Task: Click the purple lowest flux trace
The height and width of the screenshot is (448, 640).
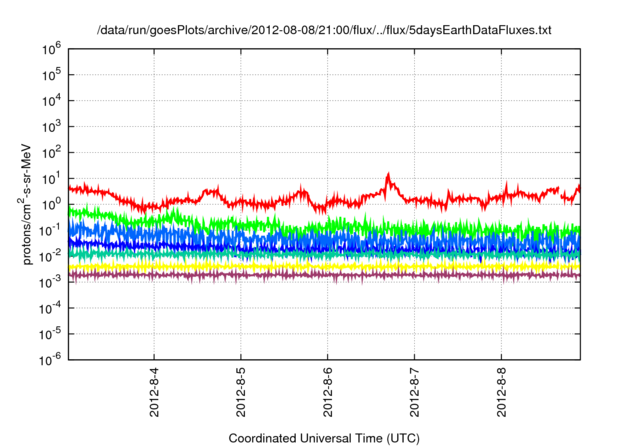Action: coord(324,275)
